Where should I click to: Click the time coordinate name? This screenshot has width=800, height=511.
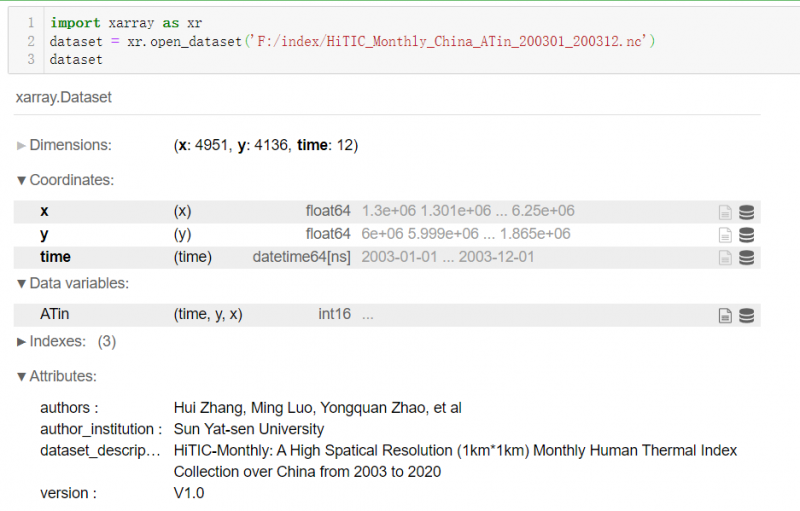click(x=55, y=257)
